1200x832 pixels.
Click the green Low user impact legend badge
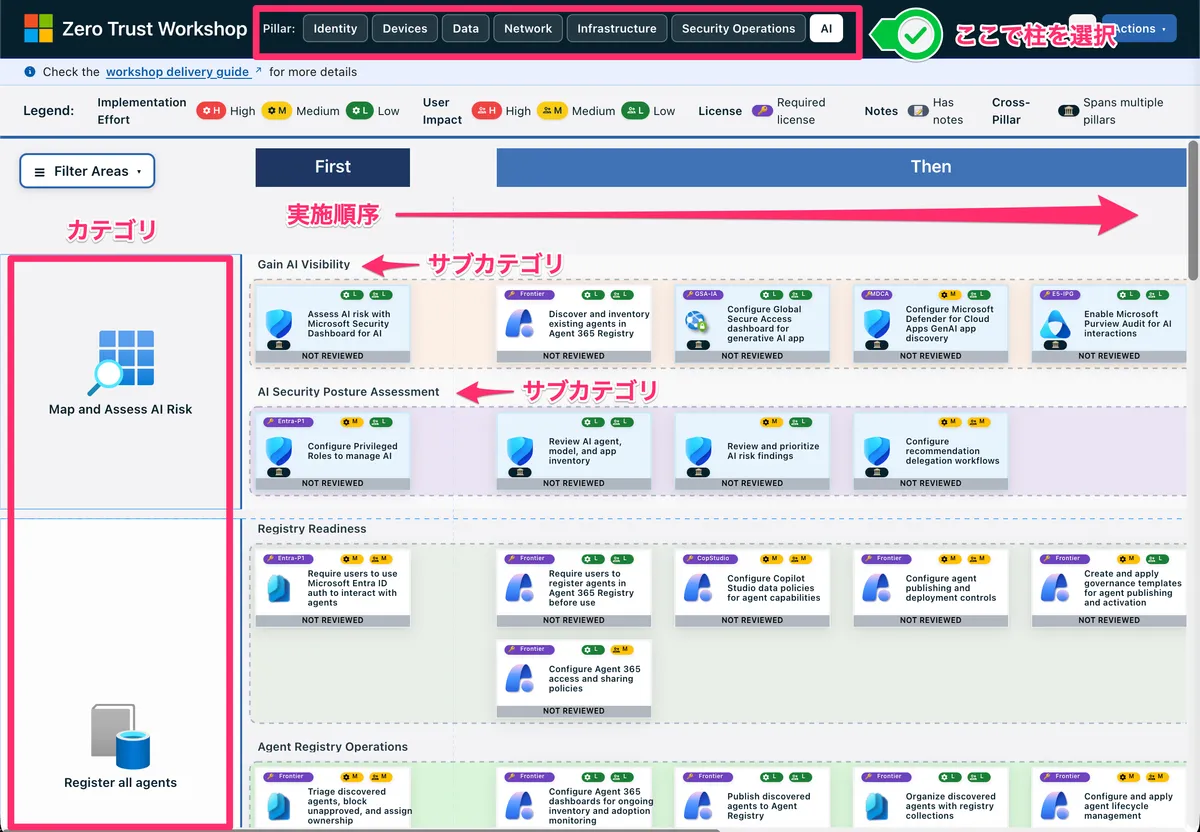click(x=635, y=111)
